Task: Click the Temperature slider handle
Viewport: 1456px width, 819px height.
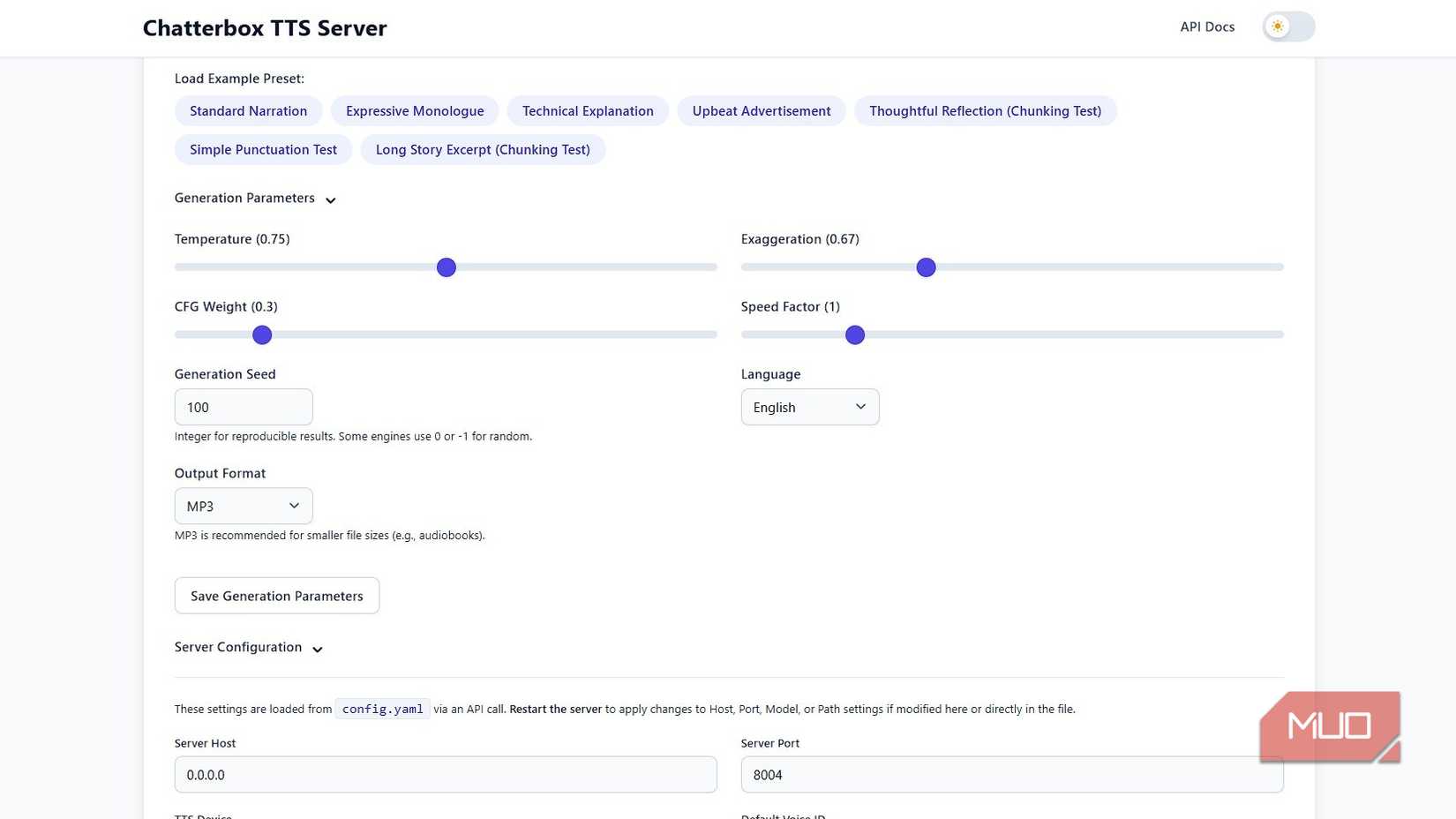Action: (447, 267)
